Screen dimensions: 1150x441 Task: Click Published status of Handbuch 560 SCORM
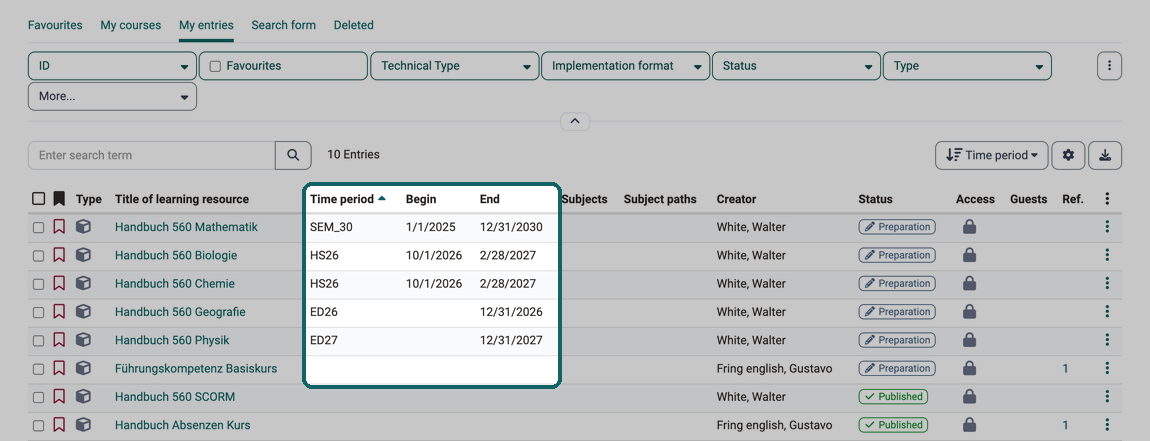click(x=893, y=397)
